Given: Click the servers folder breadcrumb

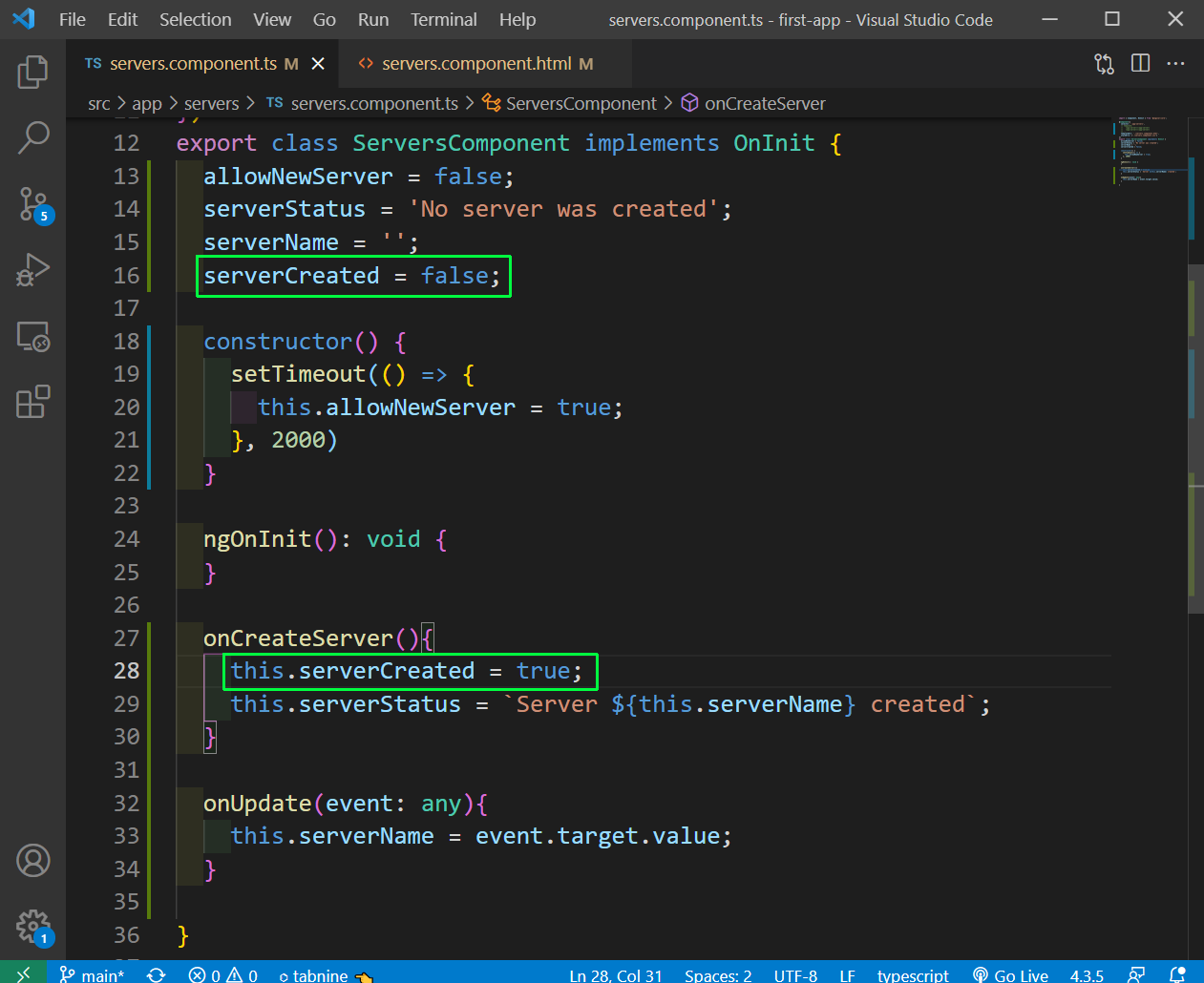Looking at the screenshot, I should coord(211,103).
